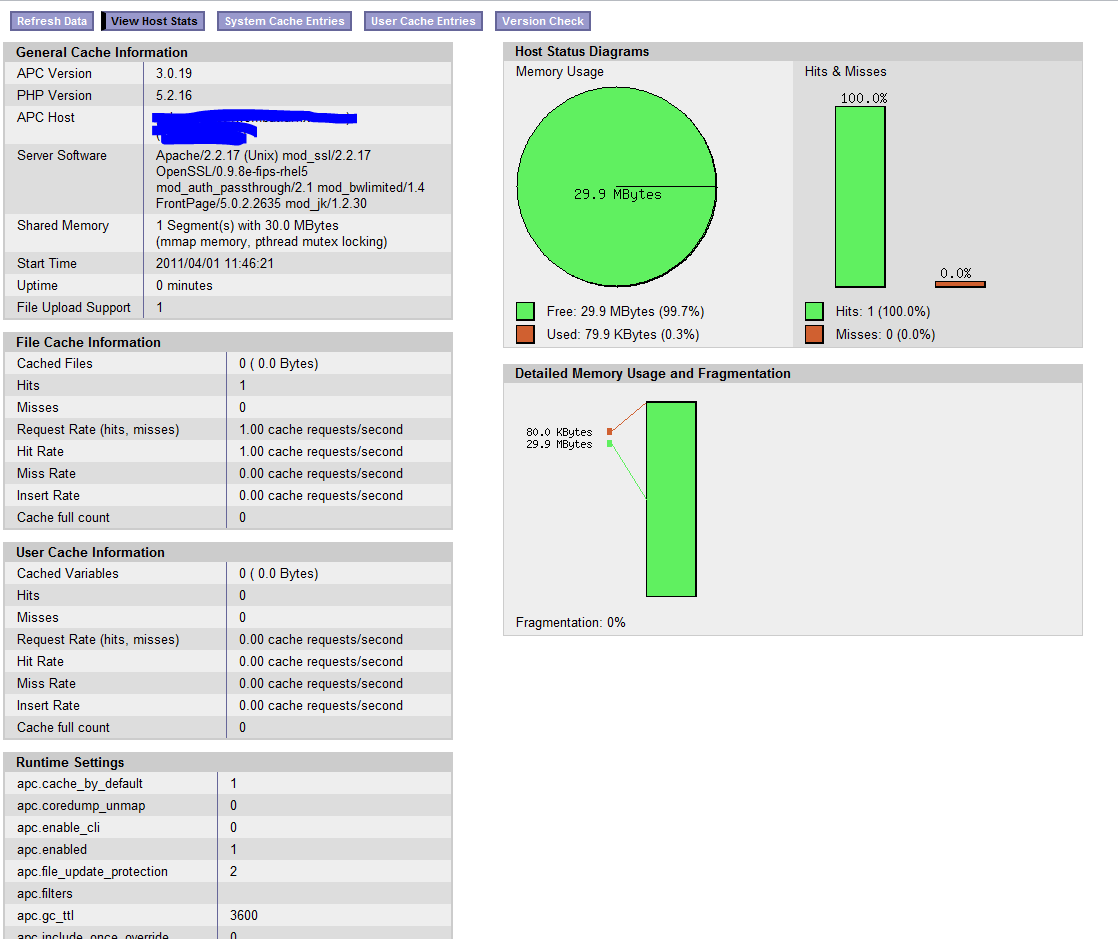
Task: Click the green Free memory legend swatch
Action: pos(525,312)
